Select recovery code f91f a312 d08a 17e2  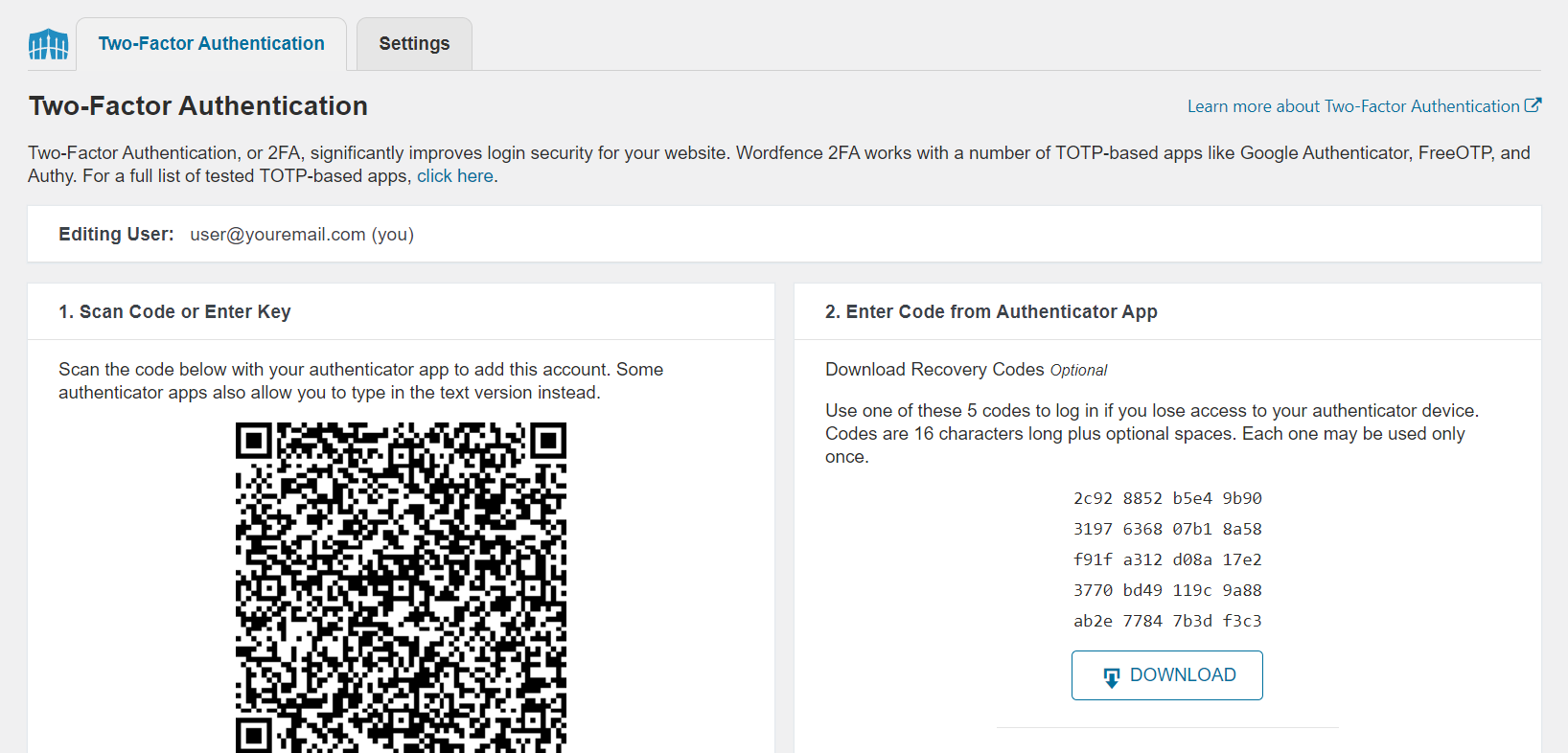click(1167, 559)
